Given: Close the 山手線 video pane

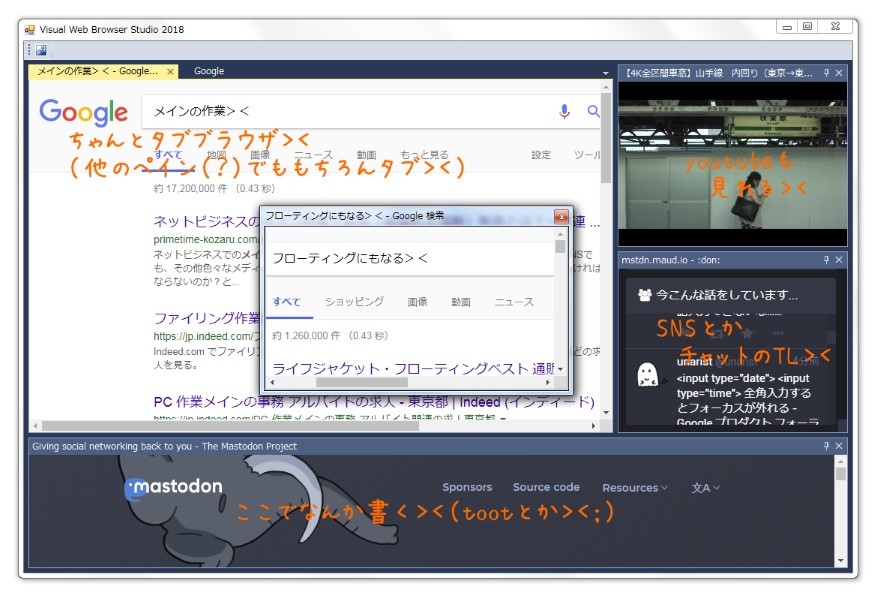Looking at the screenshot, I should point(839,73).
